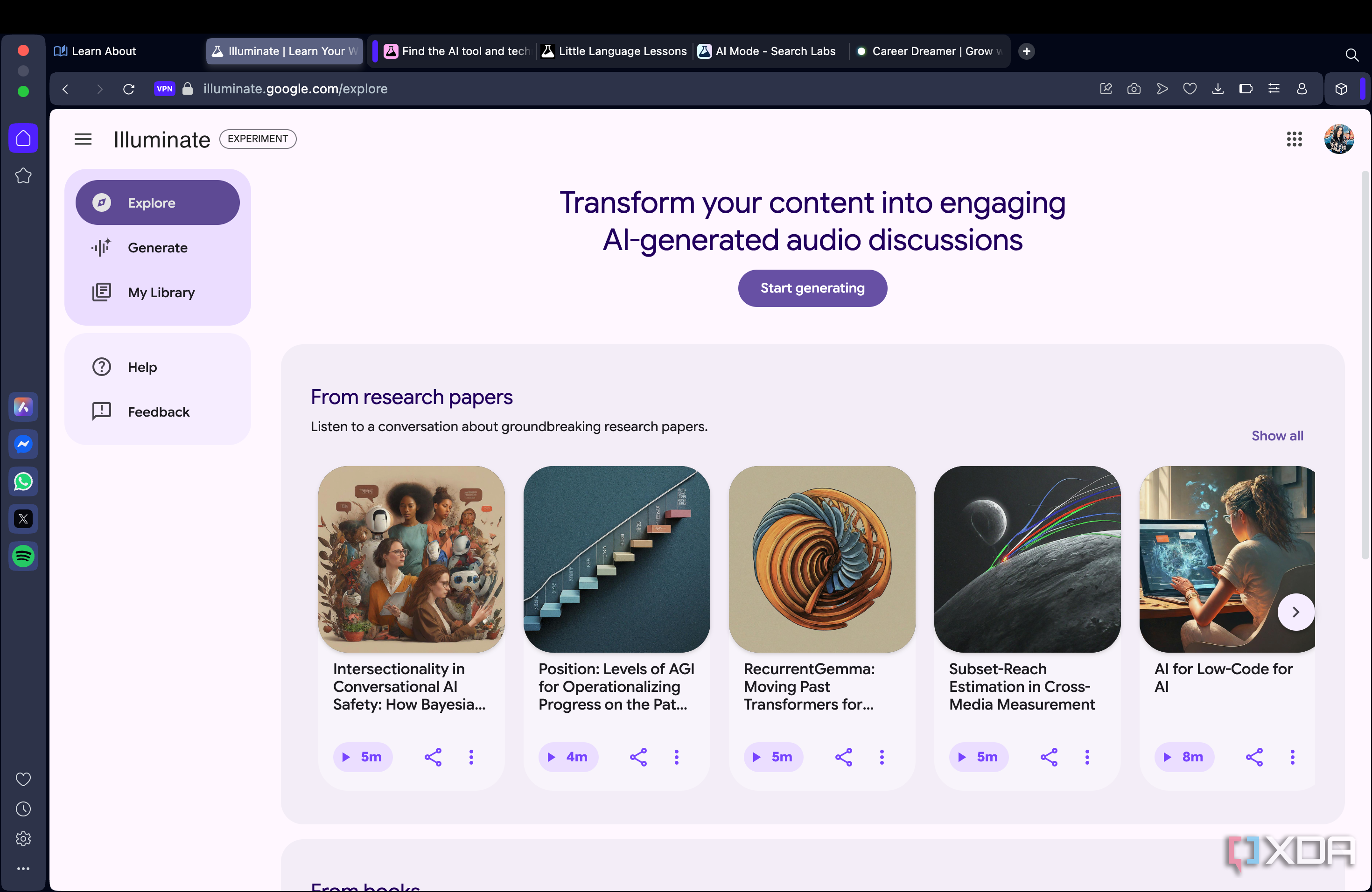Image resolution: width=1372 pixels, height=892 pixels.
Task: Open the Generate page
Action: 157,248
